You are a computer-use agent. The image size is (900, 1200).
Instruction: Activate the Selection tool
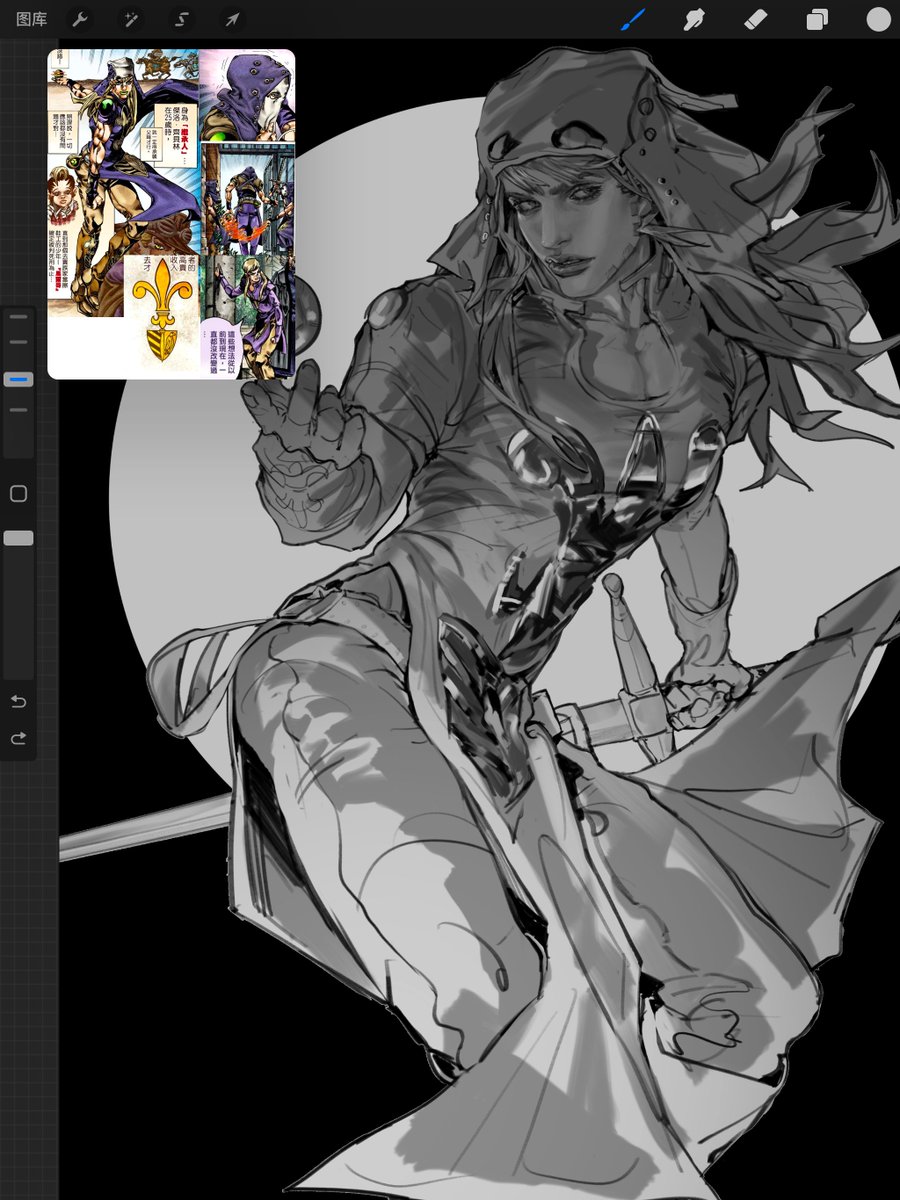point(181,19)
